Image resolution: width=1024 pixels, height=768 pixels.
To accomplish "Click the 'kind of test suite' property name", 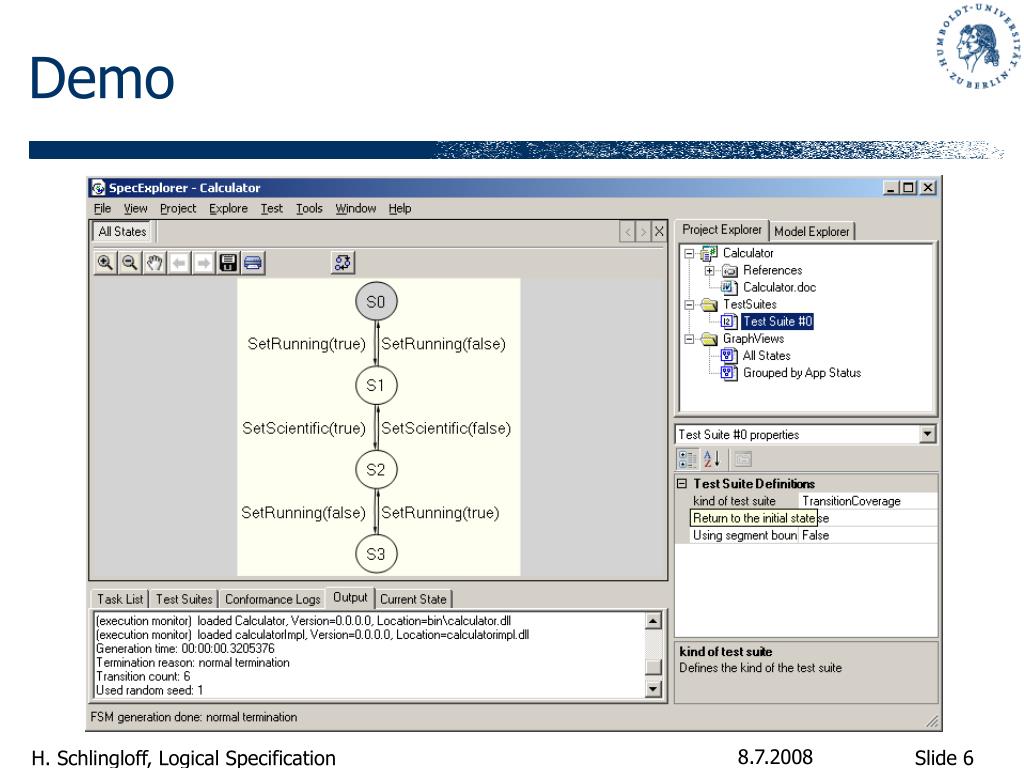I will pos(734,501).
